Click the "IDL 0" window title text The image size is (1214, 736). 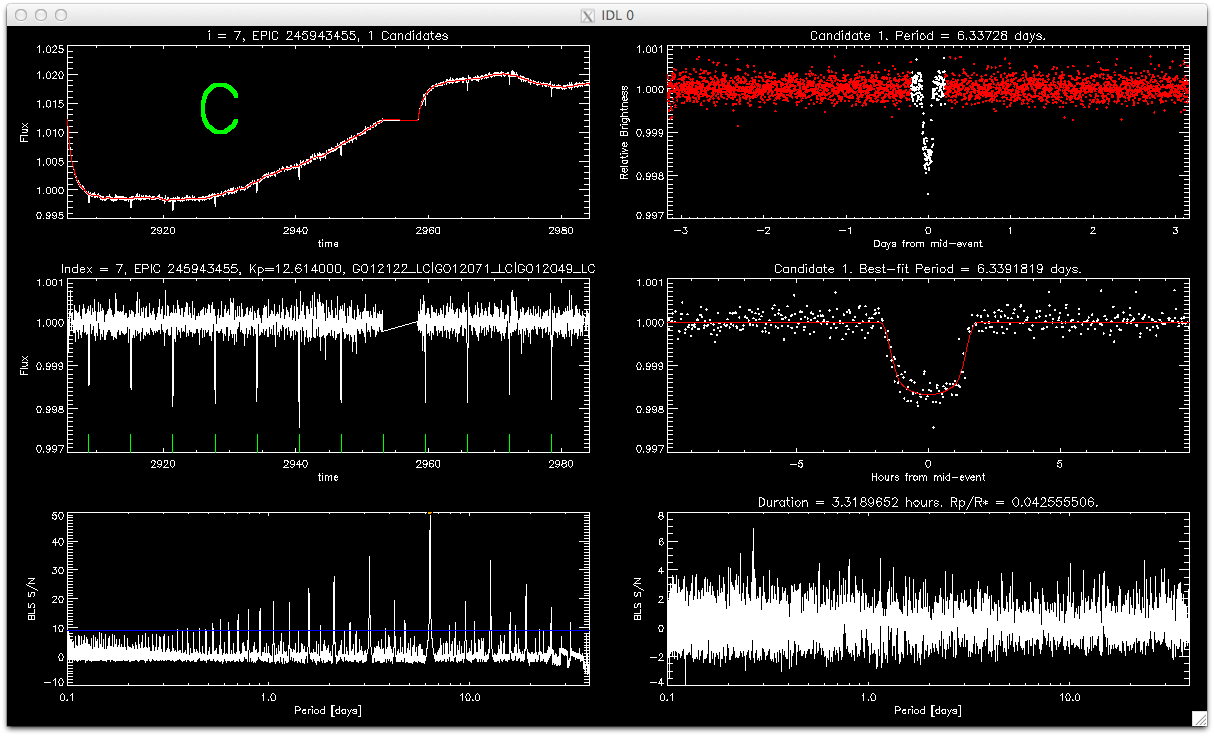coord(615,15)
